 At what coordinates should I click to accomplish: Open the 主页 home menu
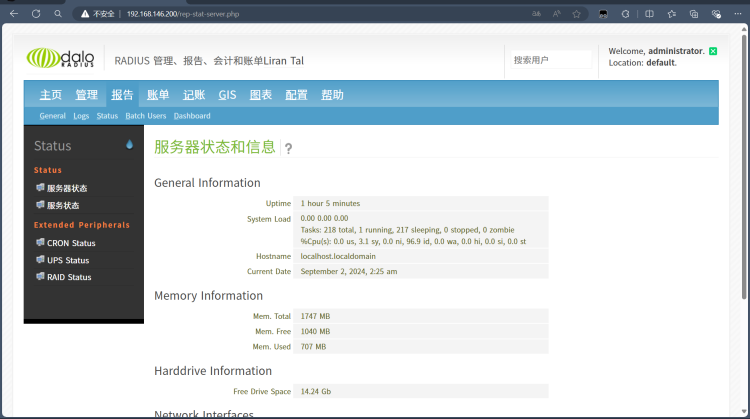pos(51,95)
